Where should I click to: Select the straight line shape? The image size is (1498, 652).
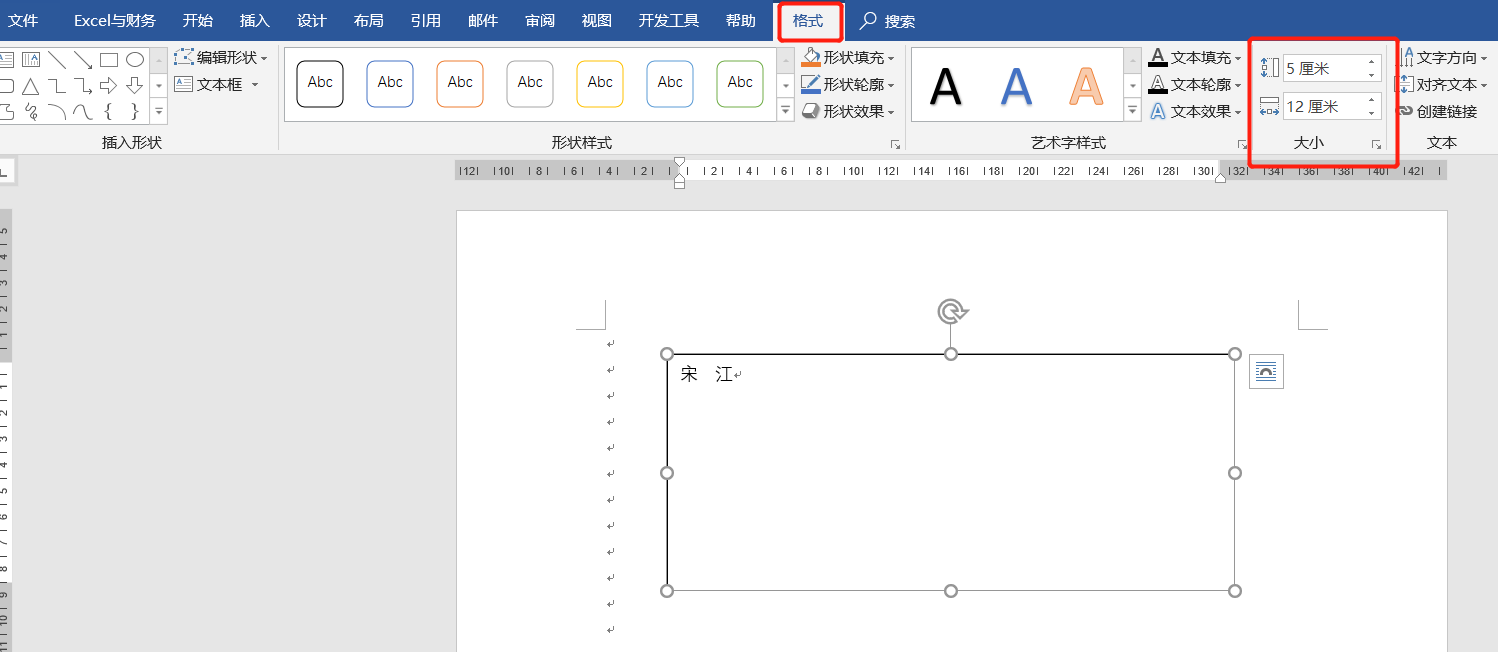57,60
